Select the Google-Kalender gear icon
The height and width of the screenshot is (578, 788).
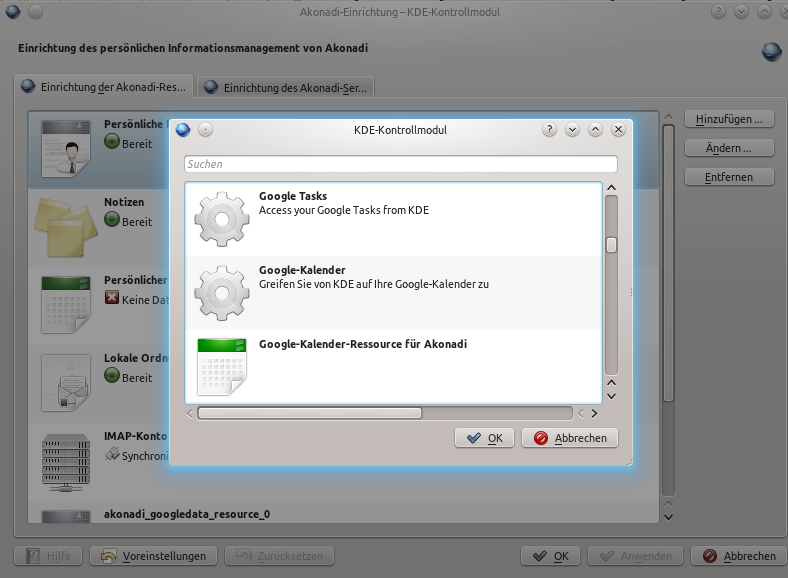coord(222,293)
